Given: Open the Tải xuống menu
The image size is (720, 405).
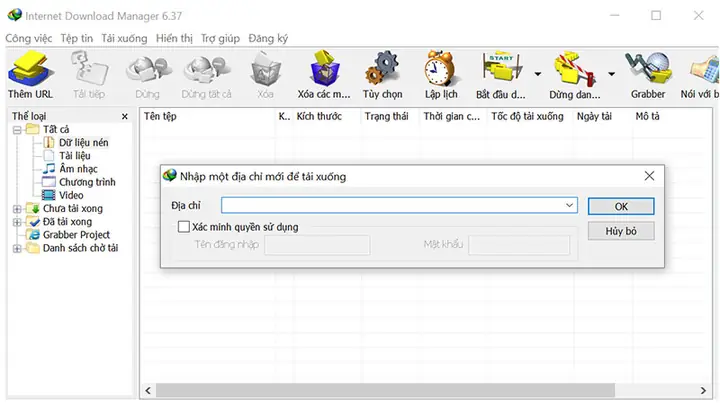Looking at the screenshot, I should point(124,39).
